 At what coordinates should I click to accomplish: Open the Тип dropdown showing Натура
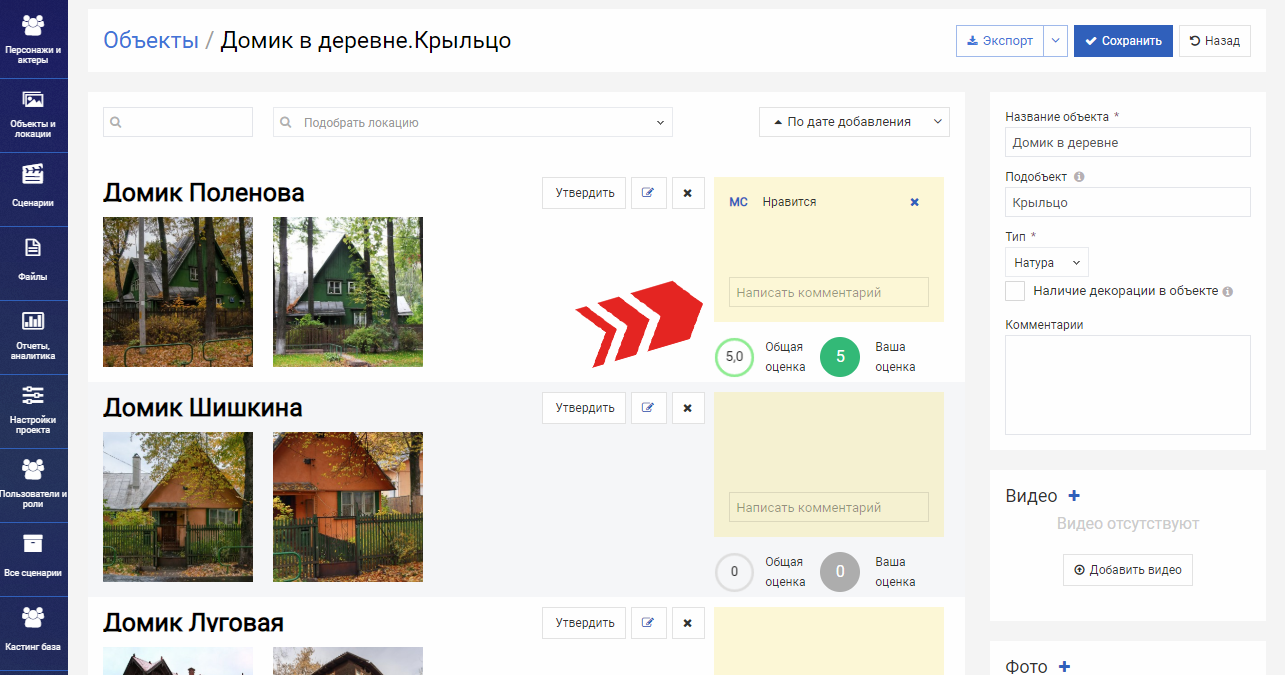pos(1046,262)
